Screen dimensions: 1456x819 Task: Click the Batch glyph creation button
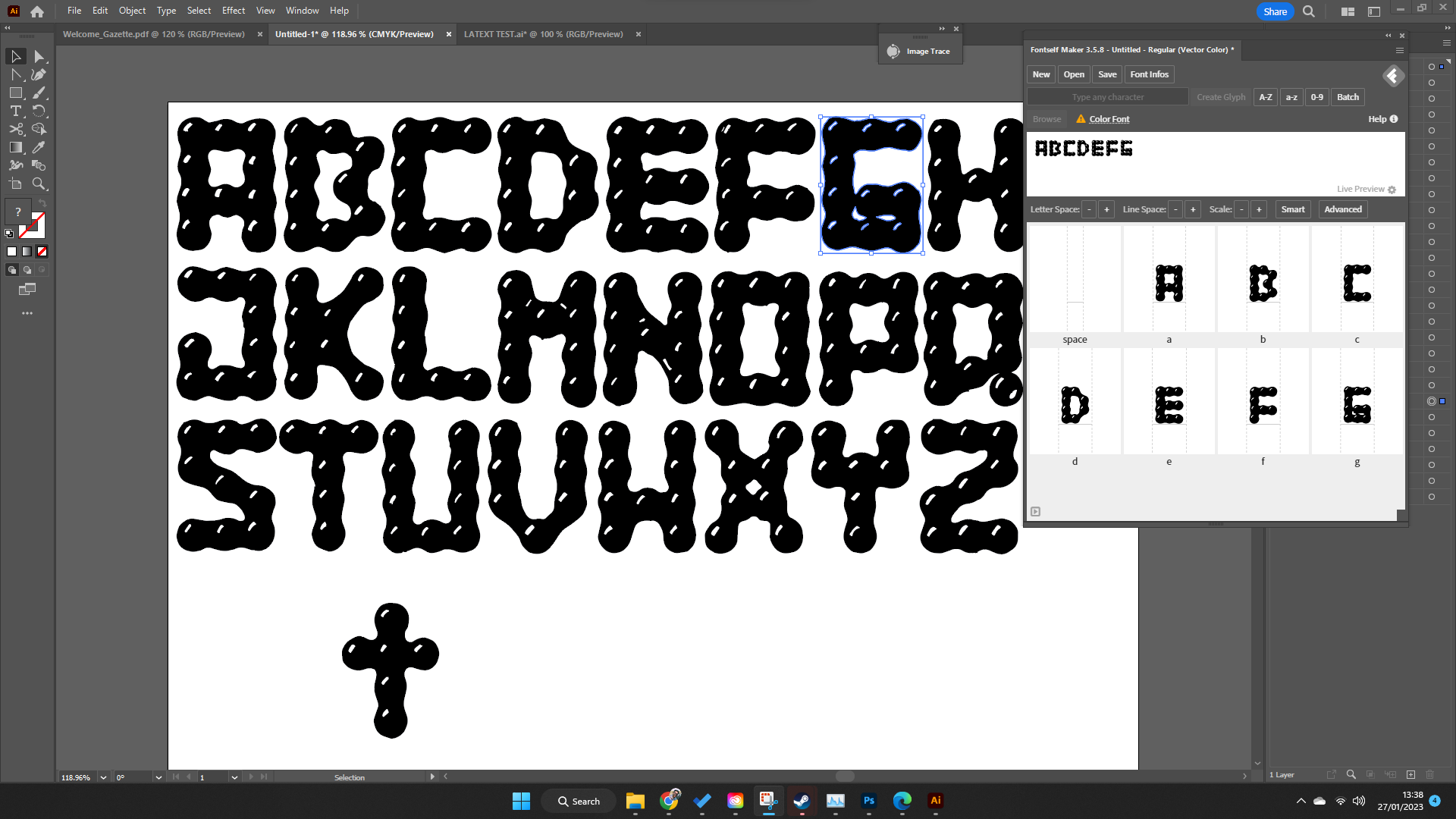pos(1347,96)
